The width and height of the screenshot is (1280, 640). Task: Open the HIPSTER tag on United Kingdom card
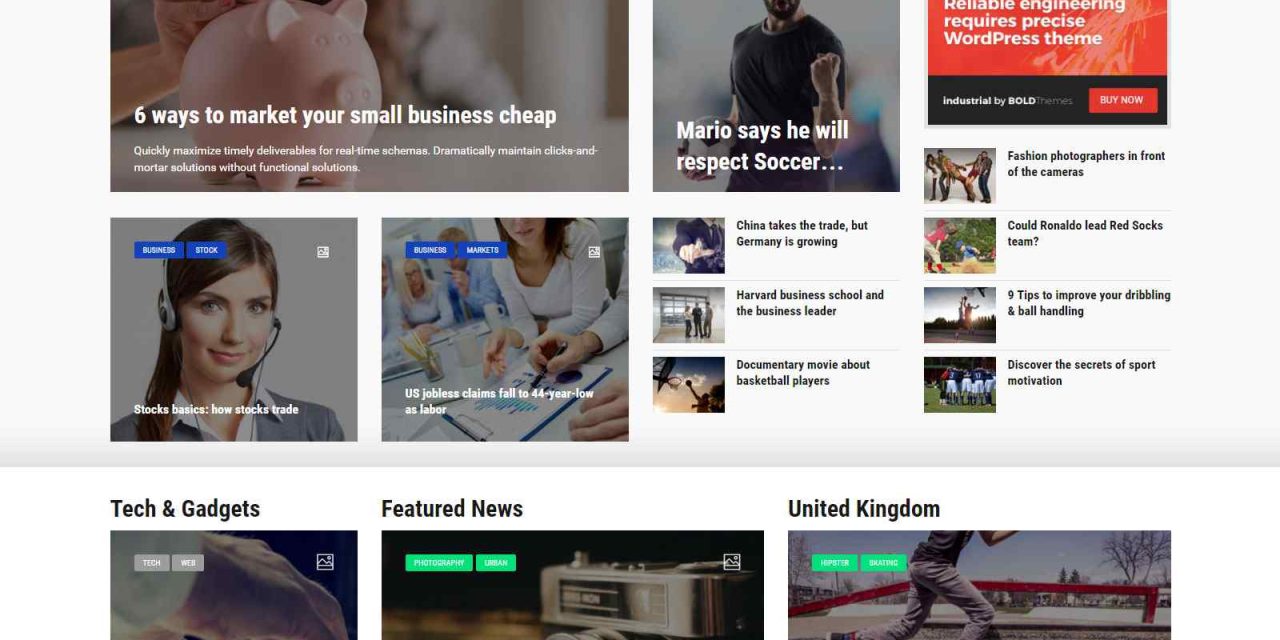click(835, 563)
